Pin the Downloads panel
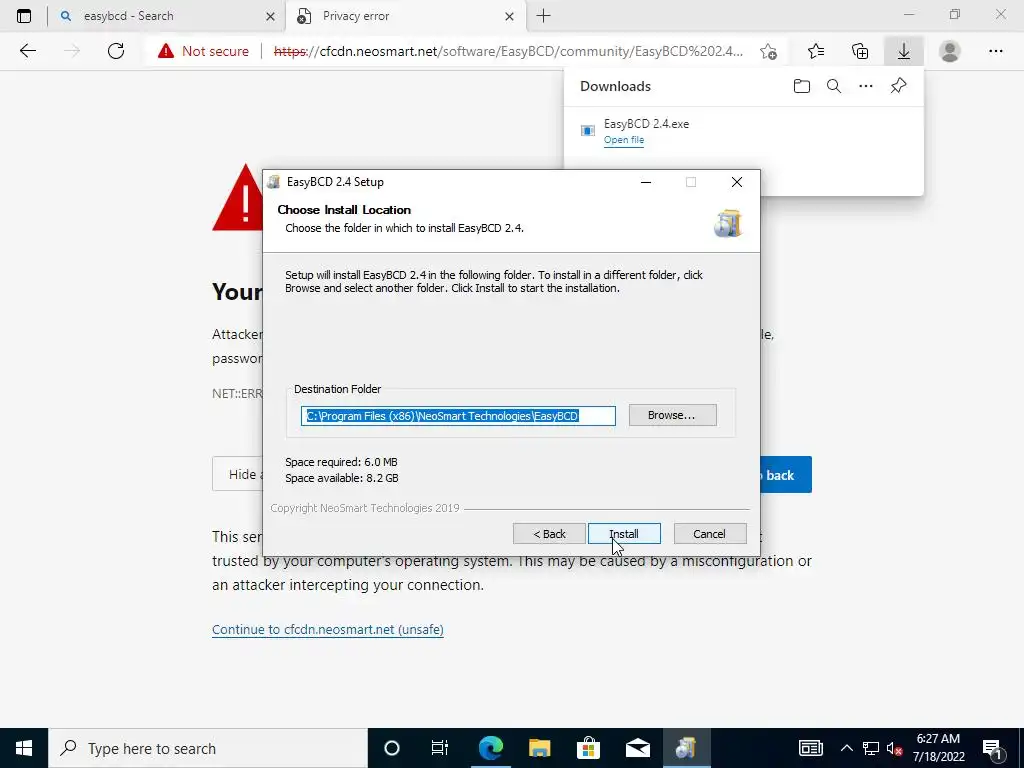Viewport: 1024px width, 768px height. coord(898,86)
